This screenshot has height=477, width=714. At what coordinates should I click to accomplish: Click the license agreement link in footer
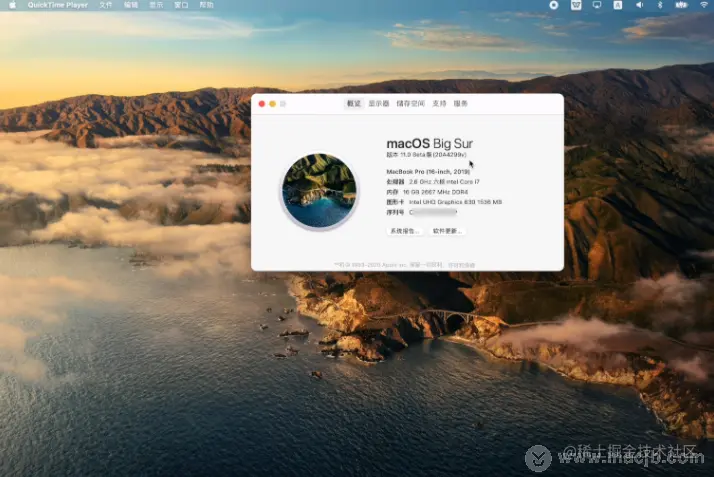coord(461,265)
